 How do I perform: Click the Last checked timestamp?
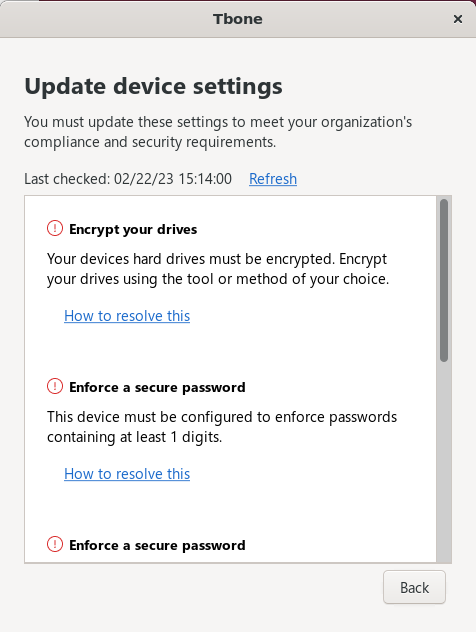click(128, 179)
